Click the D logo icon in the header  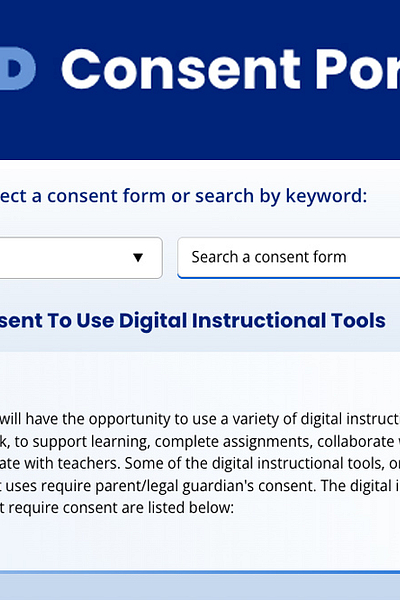click(18, 69)
